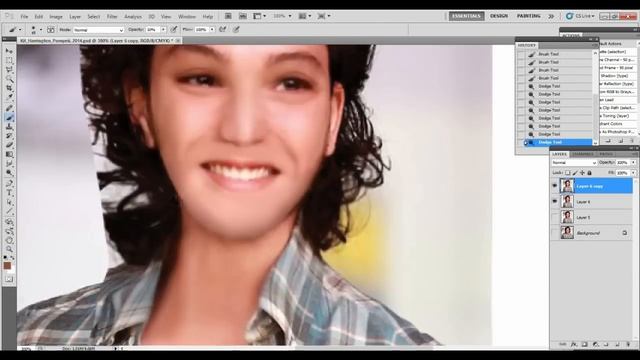This screenshot has width=640, height=360.
Task: Hide the Layer 6 copy layer
Action: point(555,186)
